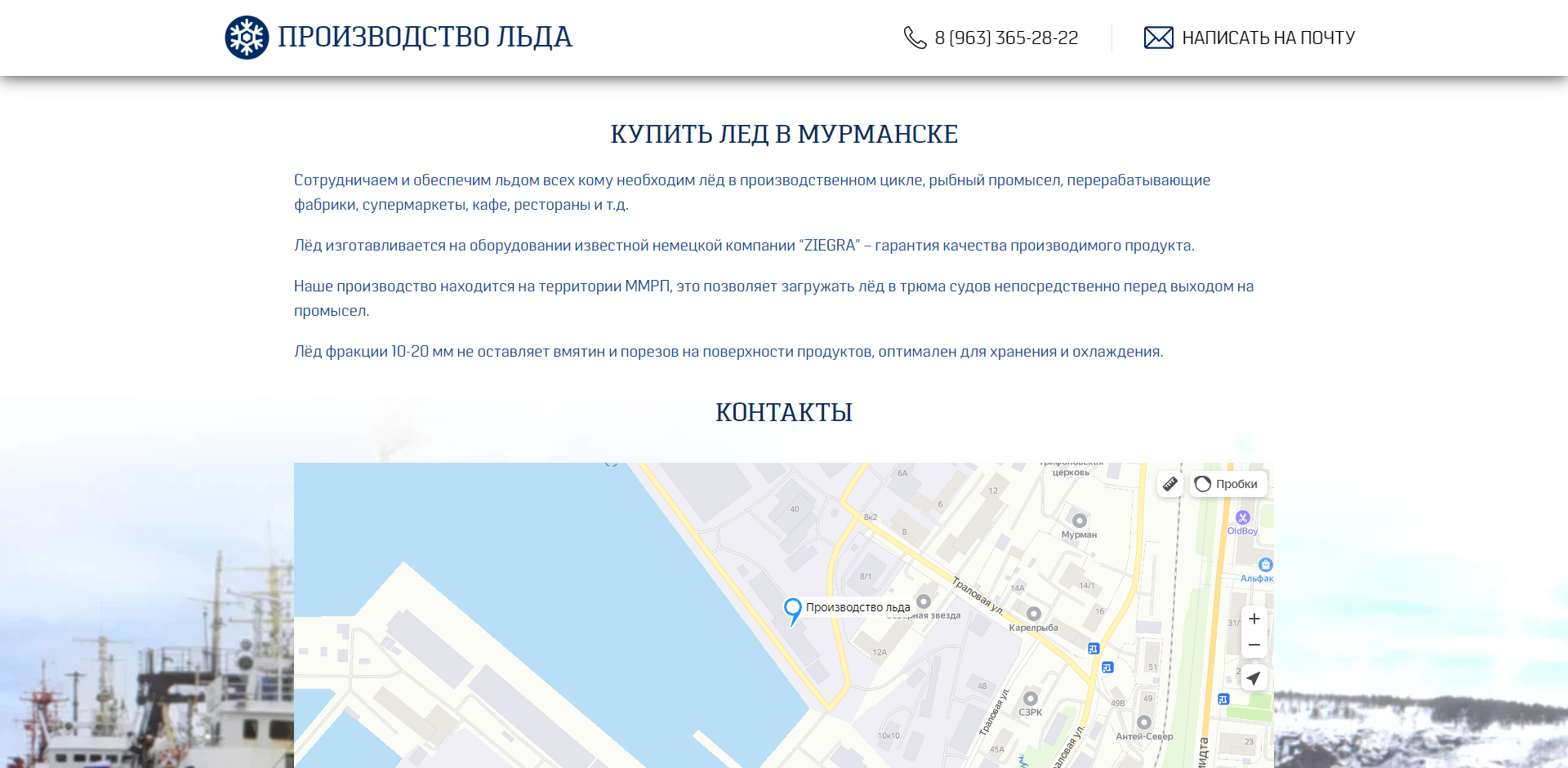The width and height of the screenshot is (1568, 768).
Task: Open the ПРОИЗВОДСТВО ЛЬДА site title link
Action: [425, 38]
